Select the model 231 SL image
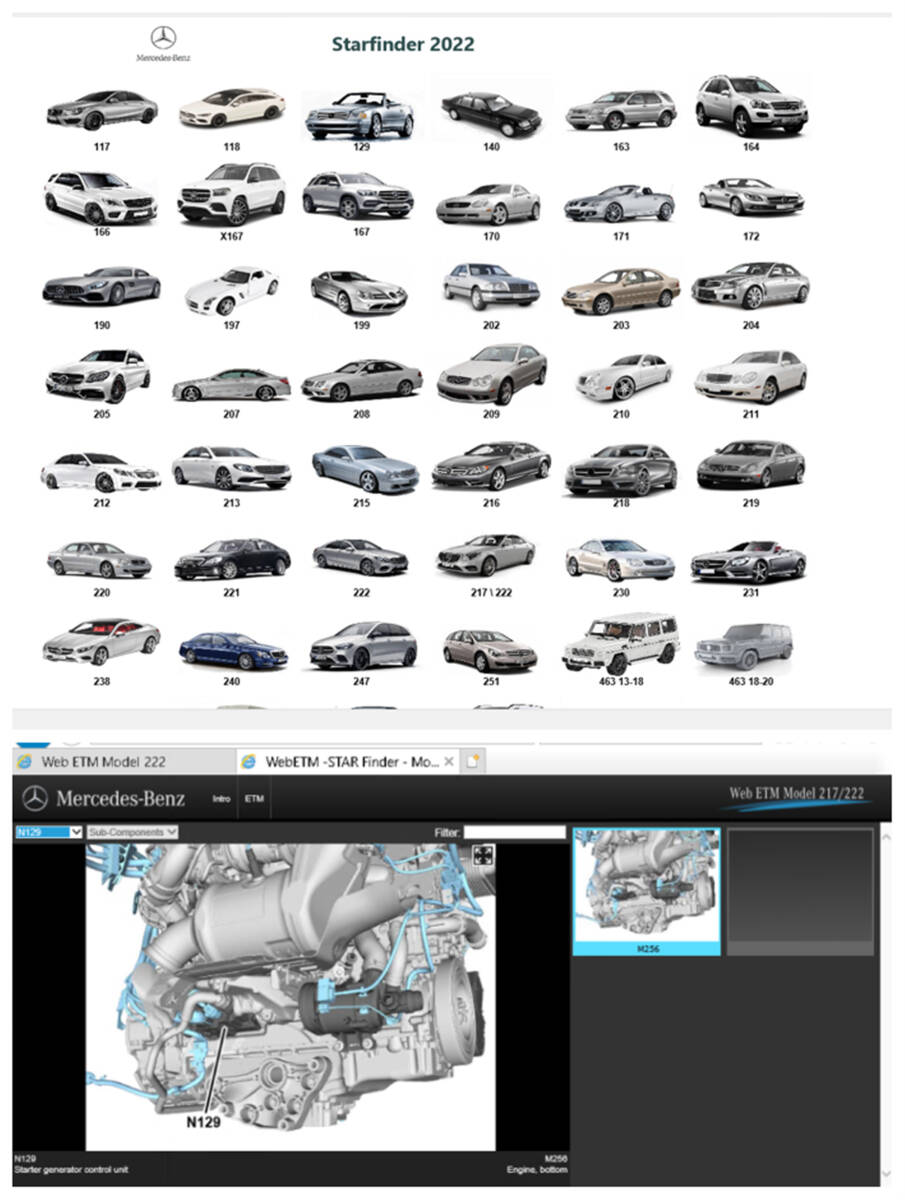This screenshot has width=905, height=1200. pyautogui.click(x=749, y=562)
